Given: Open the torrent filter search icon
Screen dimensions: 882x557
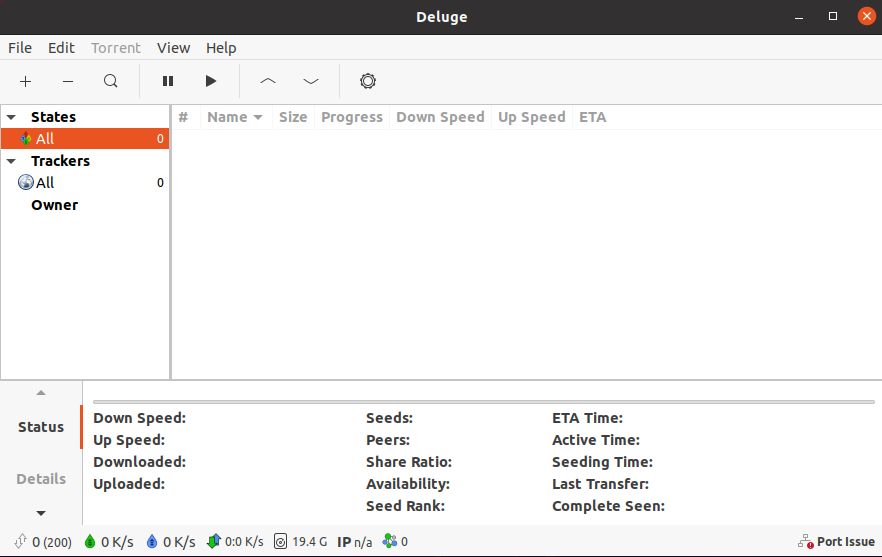Looking at the screenshot, I should pos(111,82).
